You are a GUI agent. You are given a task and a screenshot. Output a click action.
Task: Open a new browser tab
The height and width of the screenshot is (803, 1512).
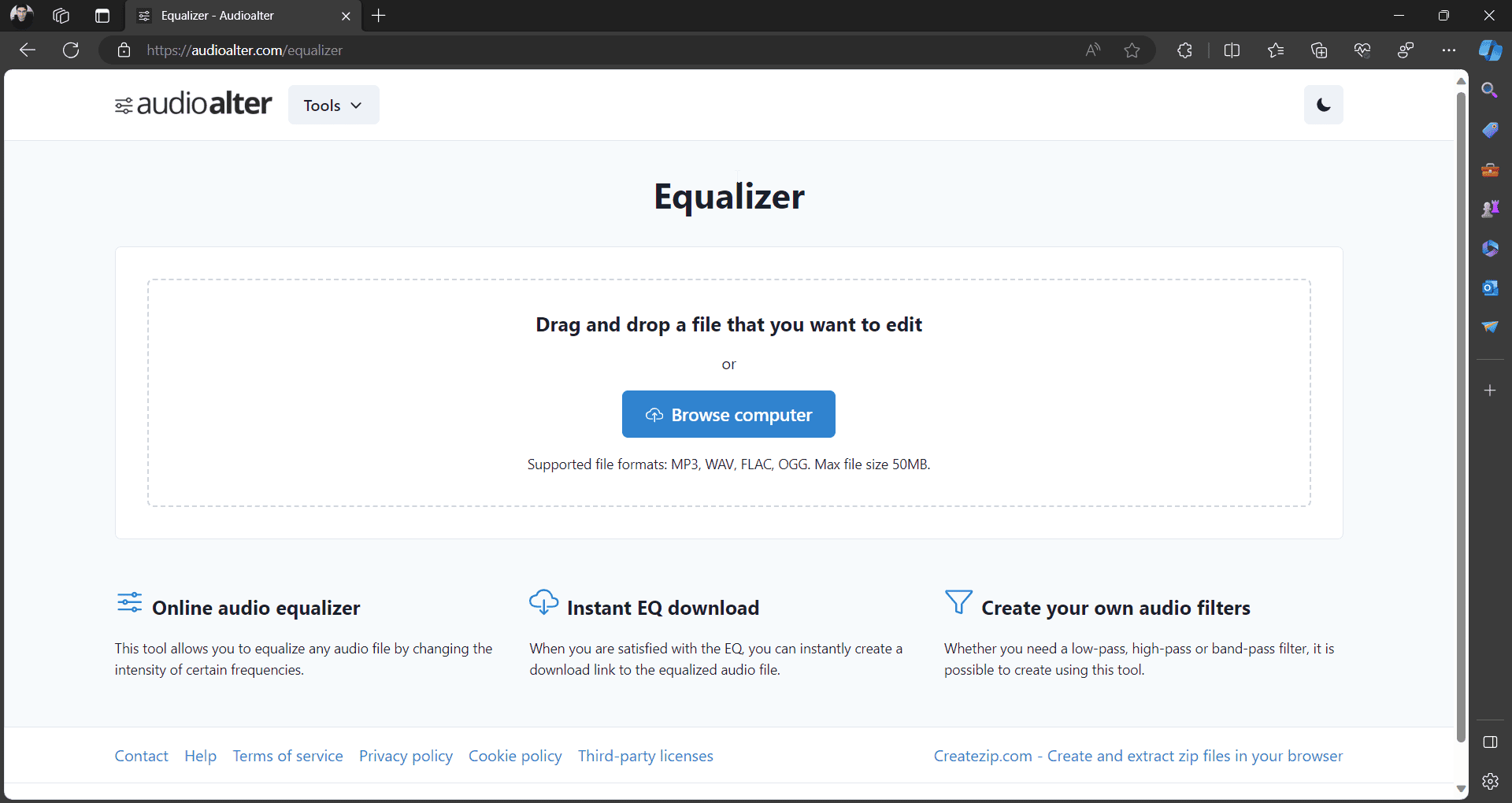379,16
